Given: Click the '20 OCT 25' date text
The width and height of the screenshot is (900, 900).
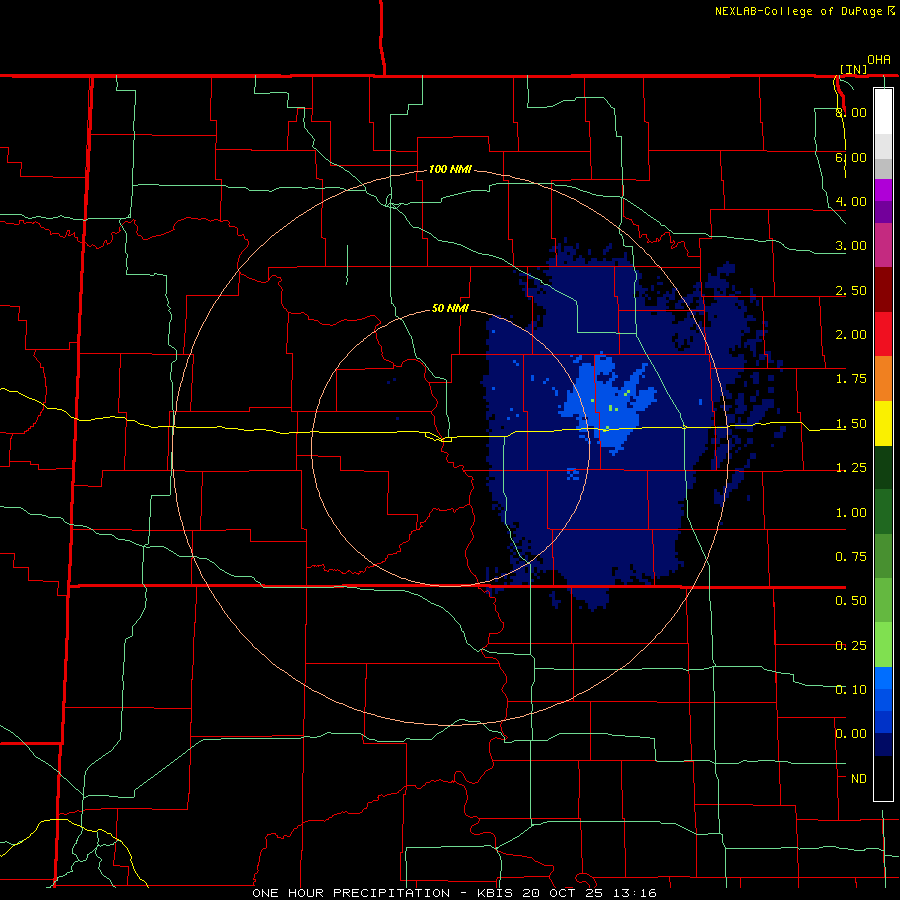Looking at the screenshot, I should point(565,893).
